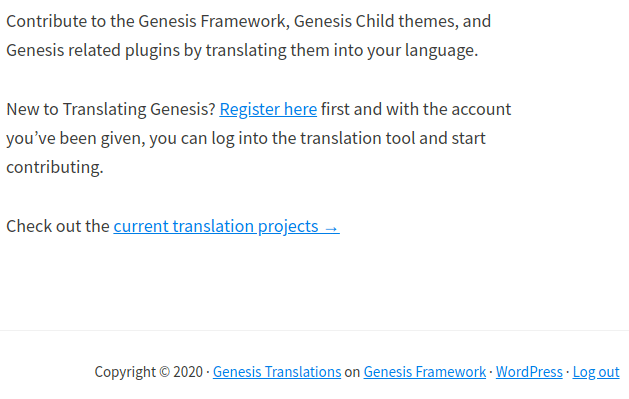Image resolution: width=629 pixels, height=399 pixels.
Task: Click the word 'on' between footer links
Action: [352, 372]
